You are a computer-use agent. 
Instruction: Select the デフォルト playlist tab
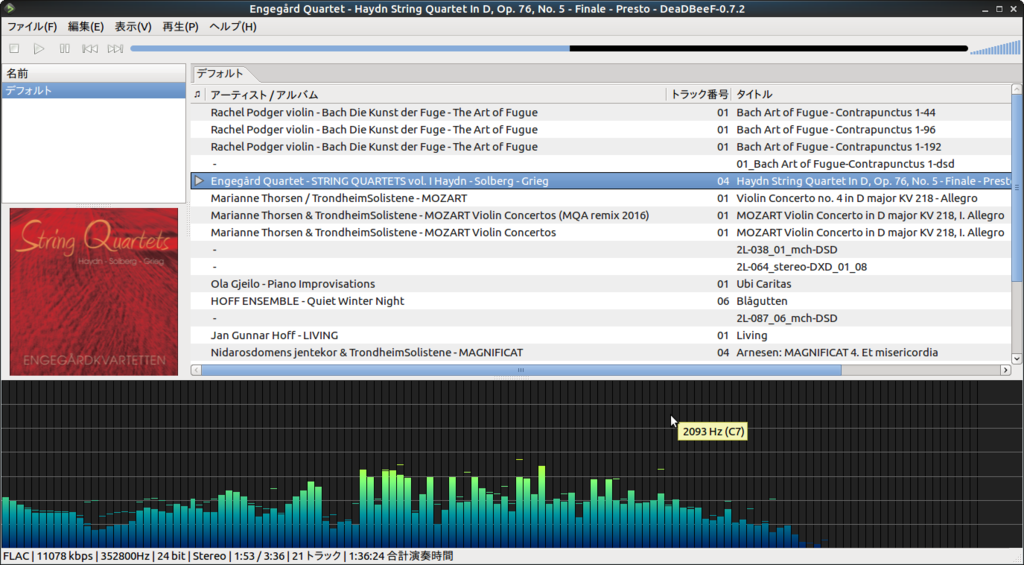coord(220,73)
